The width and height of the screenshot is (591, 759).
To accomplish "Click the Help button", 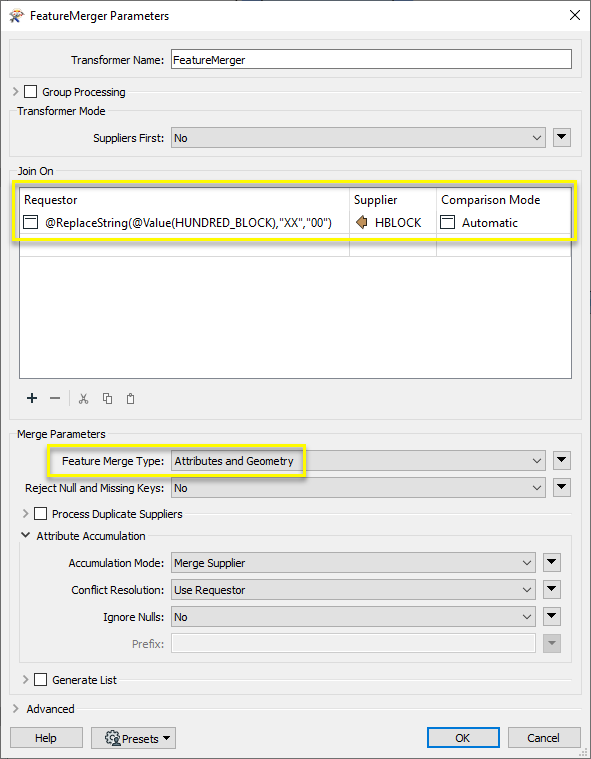I will [x=46, y=738].
